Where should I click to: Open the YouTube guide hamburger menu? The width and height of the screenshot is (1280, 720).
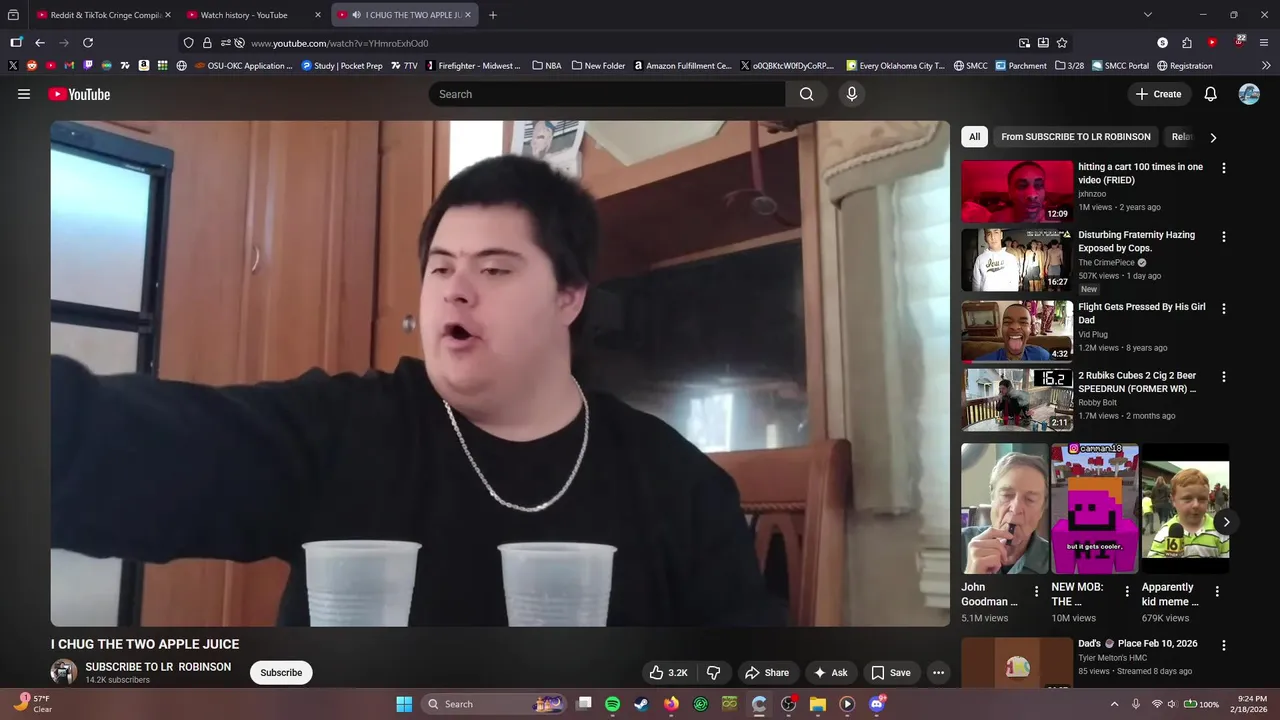pos(24,94)
